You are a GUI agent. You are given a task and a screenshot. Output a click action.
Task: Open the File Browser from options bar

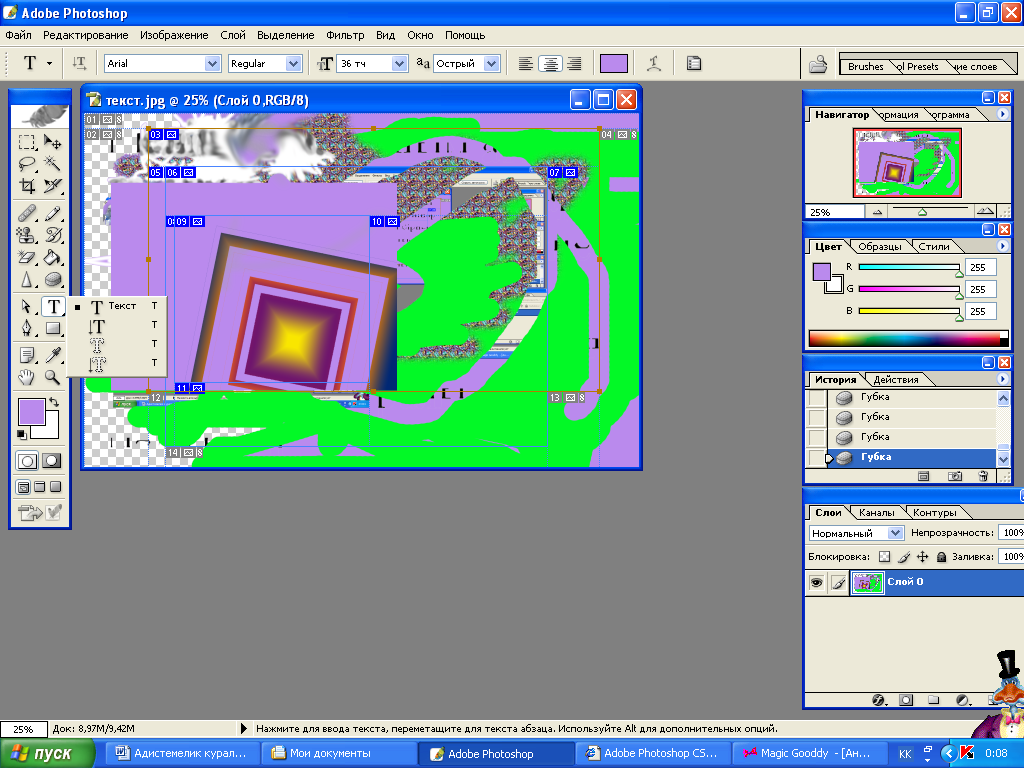click(818, 64)
